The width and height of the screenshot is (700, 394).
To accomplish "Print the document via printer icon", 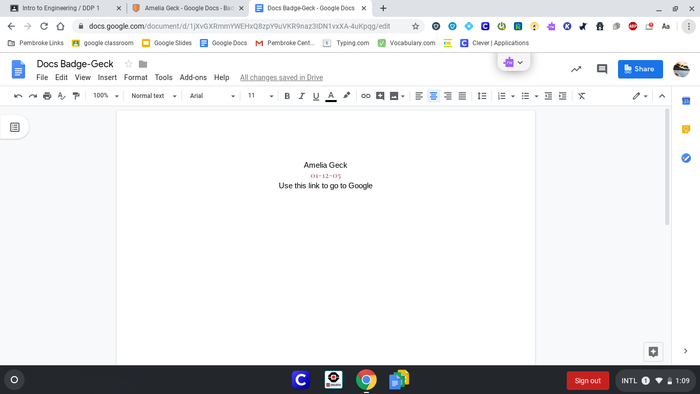I will tap(47, 96).
